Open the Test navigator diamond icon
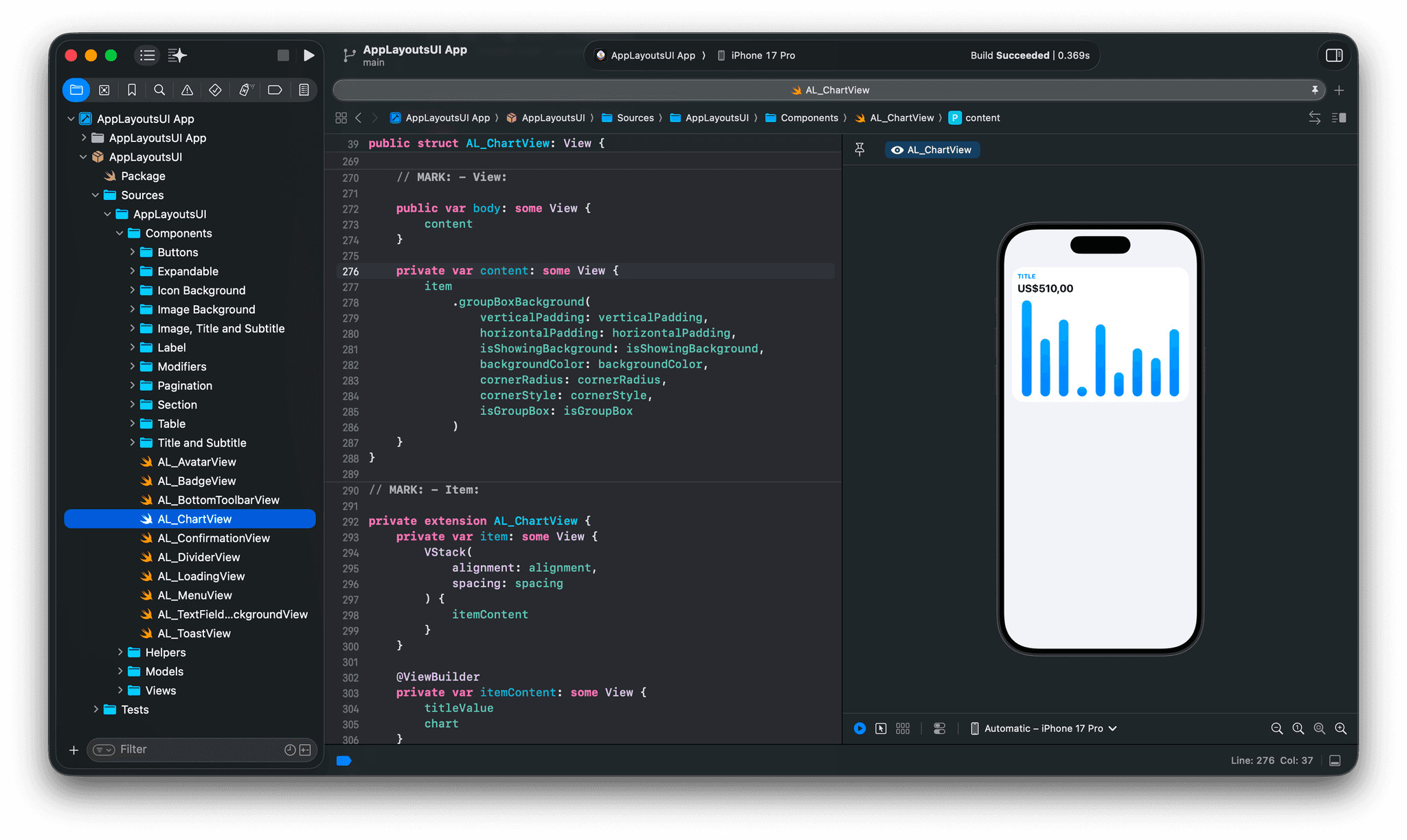1407x840 pixels. coord(215,90)
